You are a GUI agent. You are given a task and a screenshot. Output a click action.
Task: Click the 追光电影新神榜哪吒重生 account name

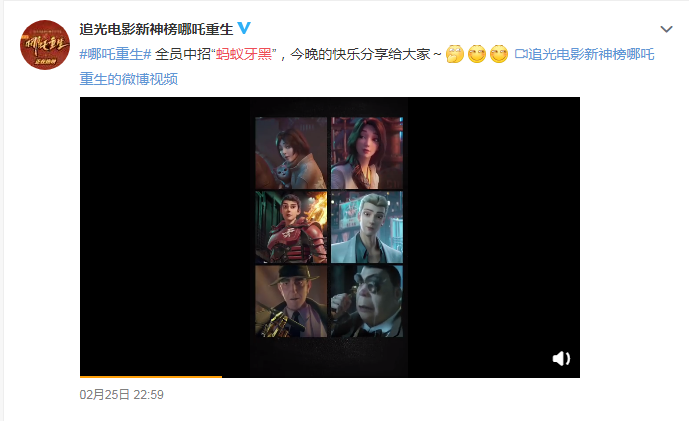(x=156, y=29)
